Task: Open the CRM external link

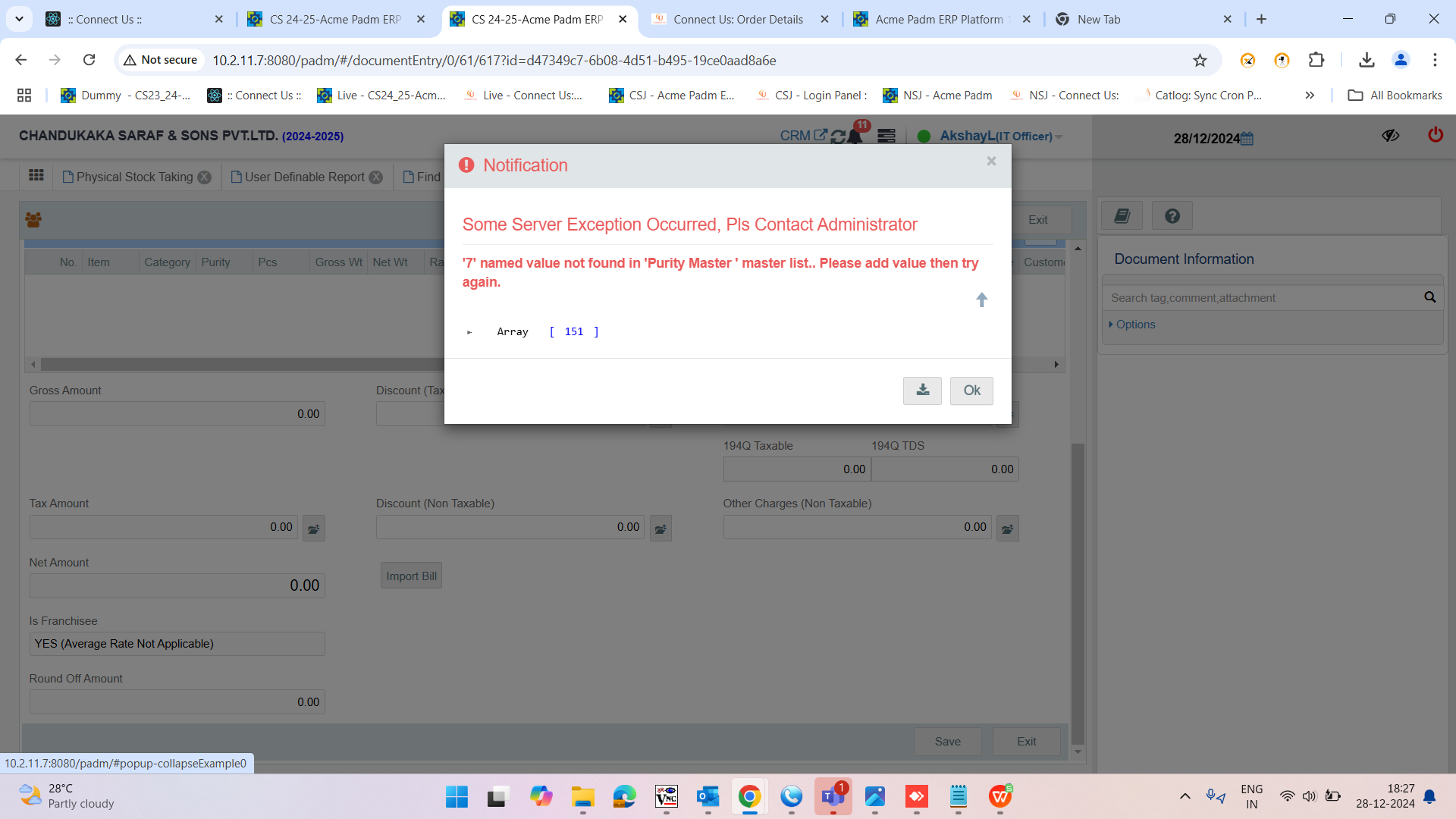Action: coord(803,136)
